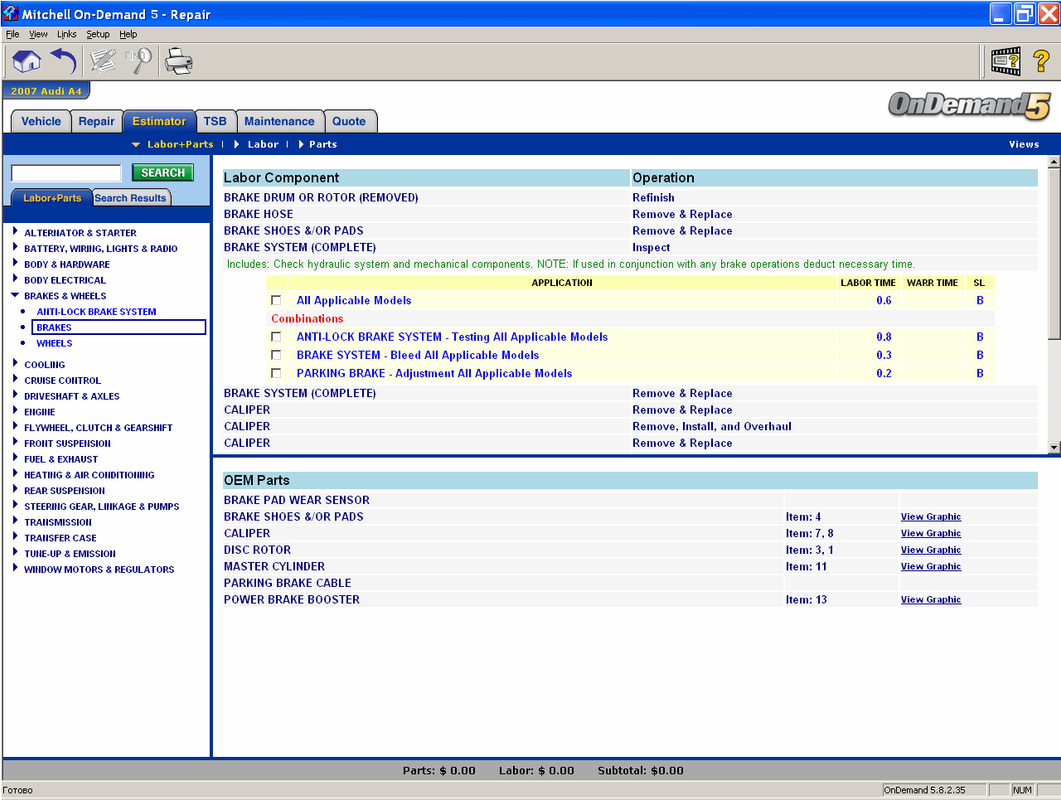Click the notepad edit toolbar icon
The width and height of the screenshot is (1061, 800).
[x=104, y=62]
